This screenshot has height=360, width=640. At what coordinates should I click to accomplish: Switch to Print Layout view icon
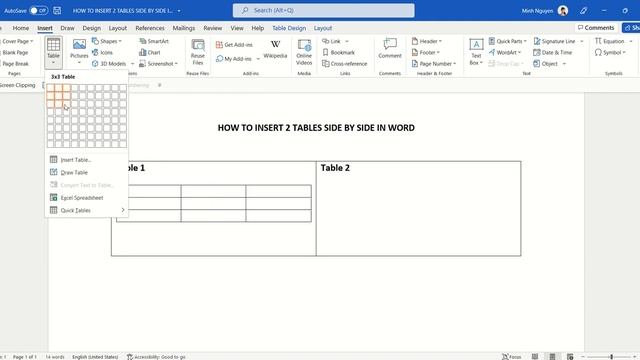[552, 357]
